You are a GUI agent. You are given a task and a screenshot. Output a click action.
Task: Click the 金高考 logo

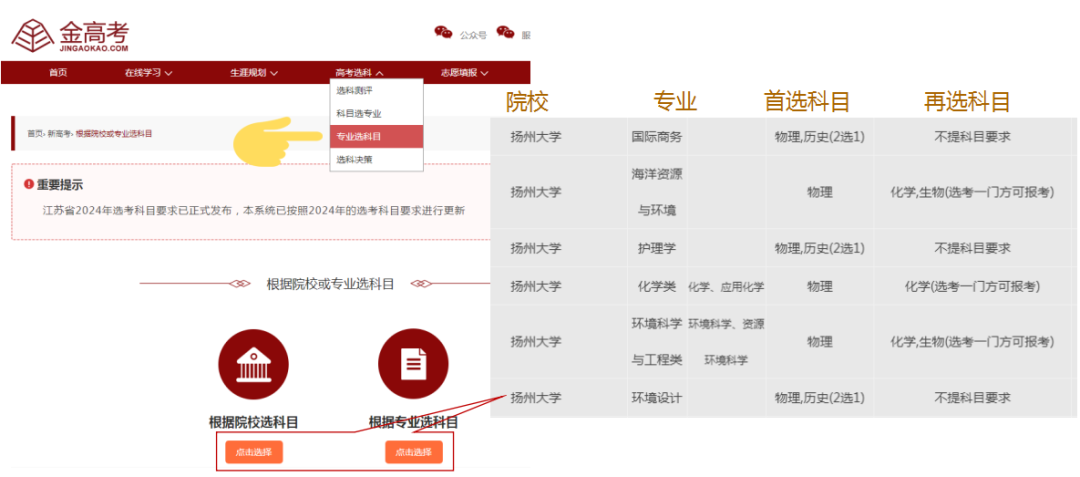pyautogui.click(x=70, y=36)
